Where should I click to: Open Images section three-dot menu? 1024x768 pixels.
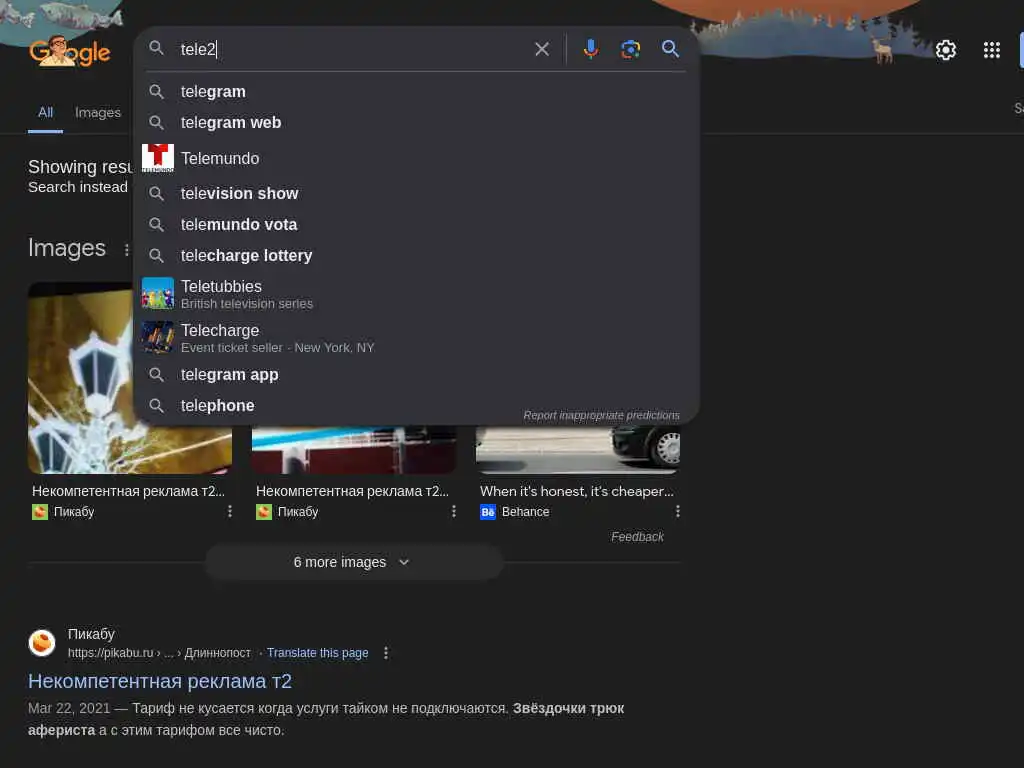pos(126,249)
